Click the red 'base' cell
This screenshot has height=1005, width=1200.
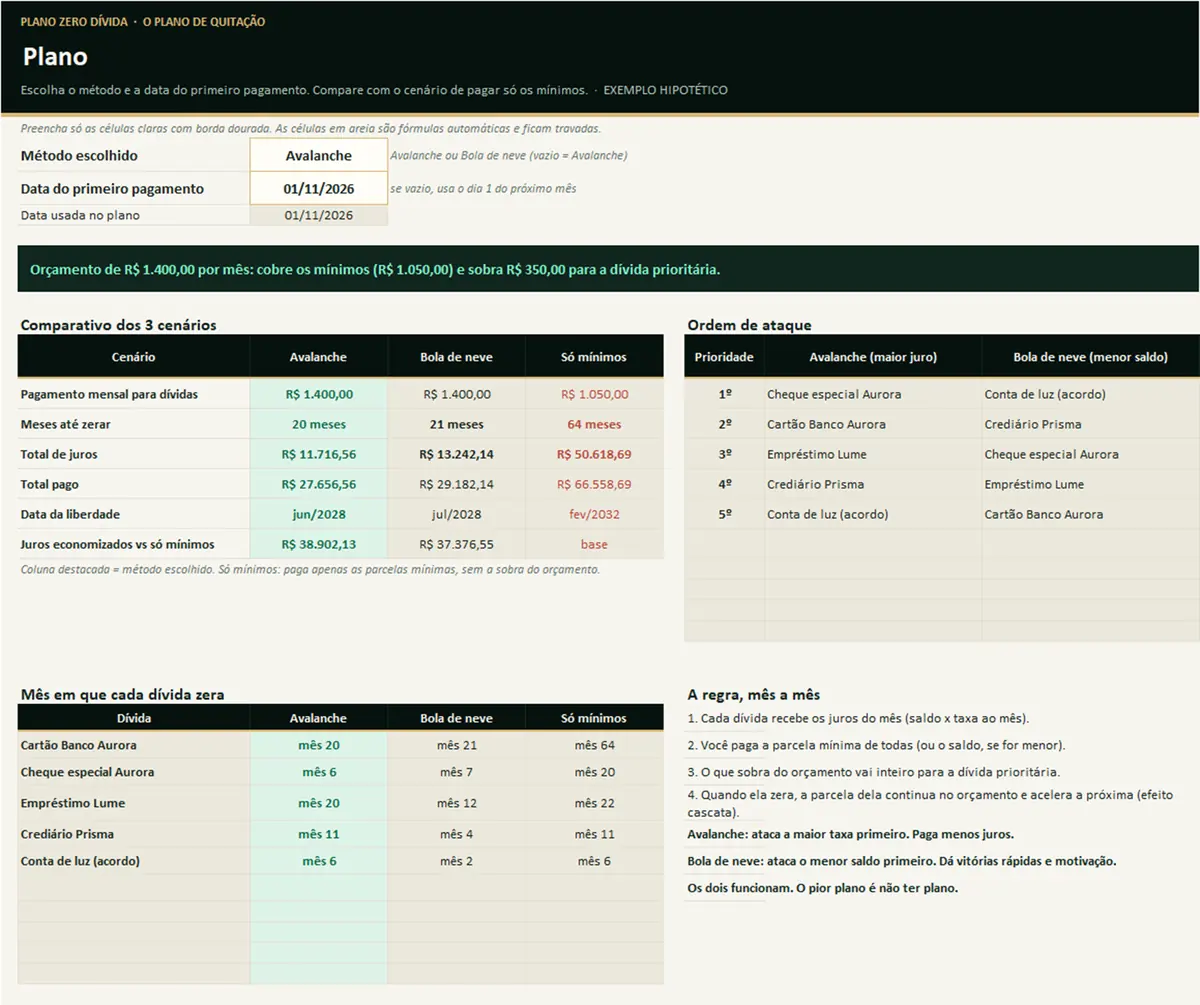pos(594,544)
